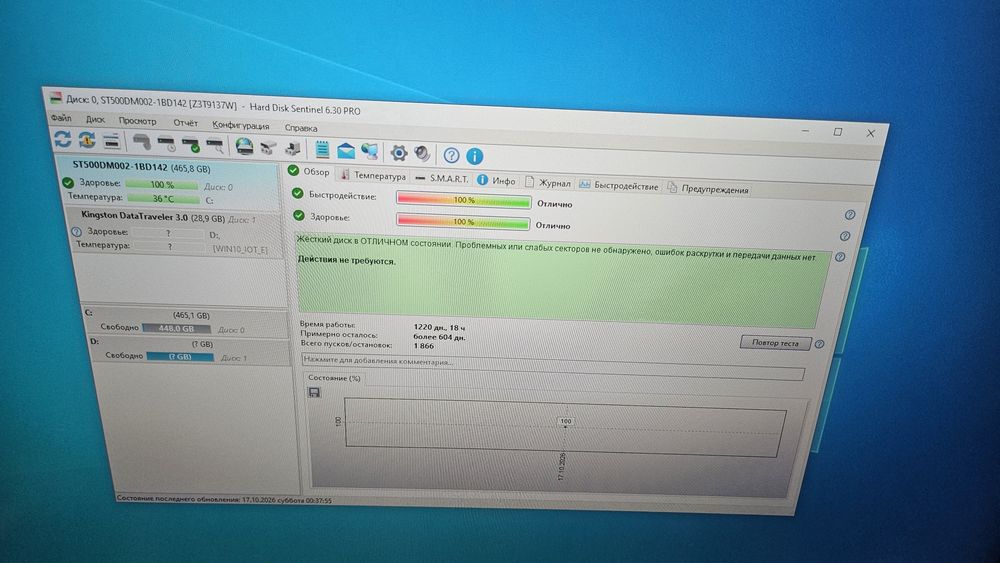This screenshot has width=1000, height=563.
Task: Click the 17.10.2026 date label on graph
Action: [562, 467]
